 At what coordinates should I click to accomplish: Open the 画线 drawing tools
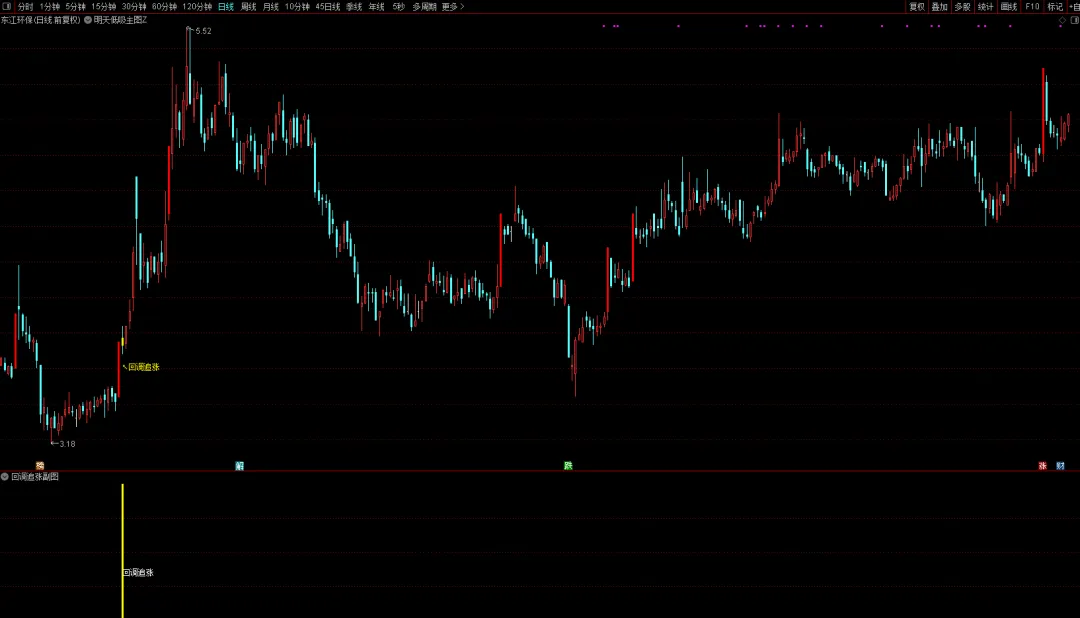1009,6
